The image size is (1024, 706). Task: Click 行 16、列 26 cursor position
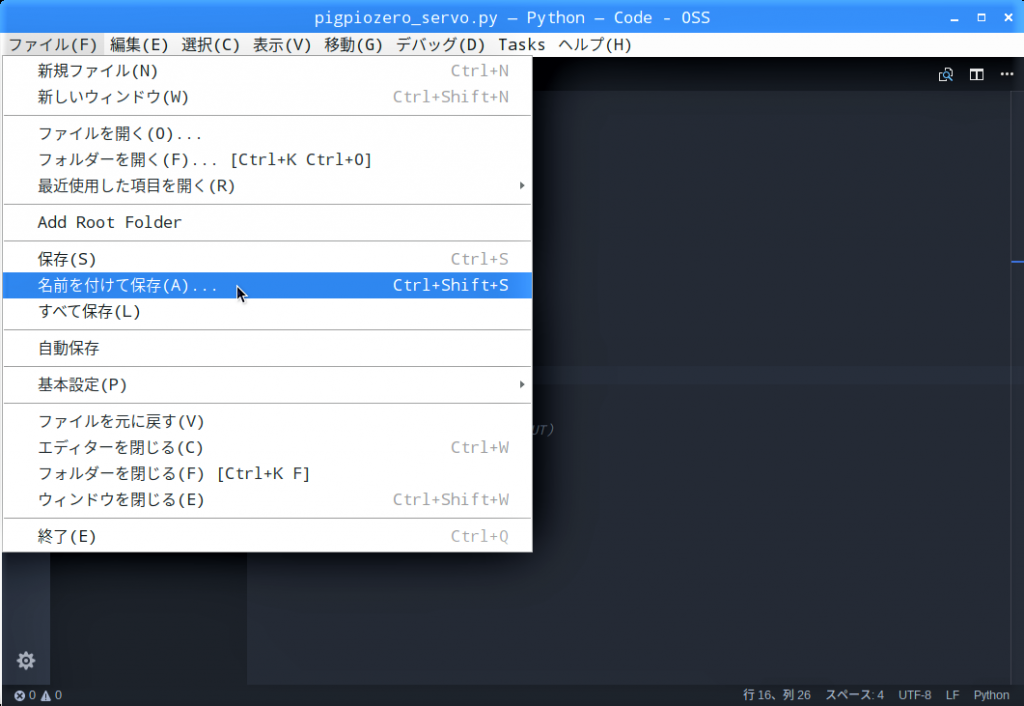pos(777,695)
